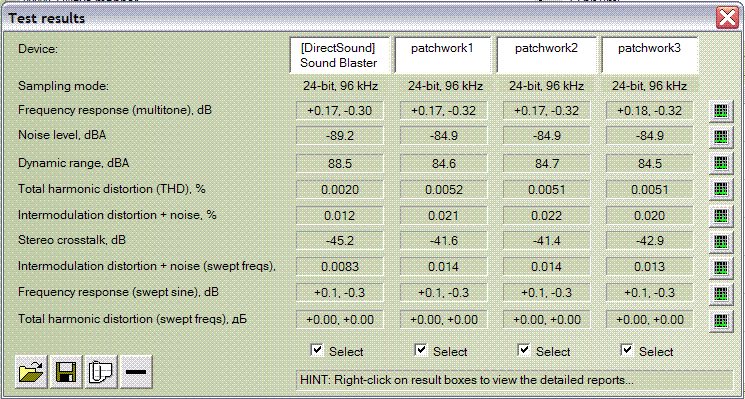This screenshot has width=745, height=399.
Task: Click Sound Blaster IMD + noise 0.012
Action: (339, 215)
